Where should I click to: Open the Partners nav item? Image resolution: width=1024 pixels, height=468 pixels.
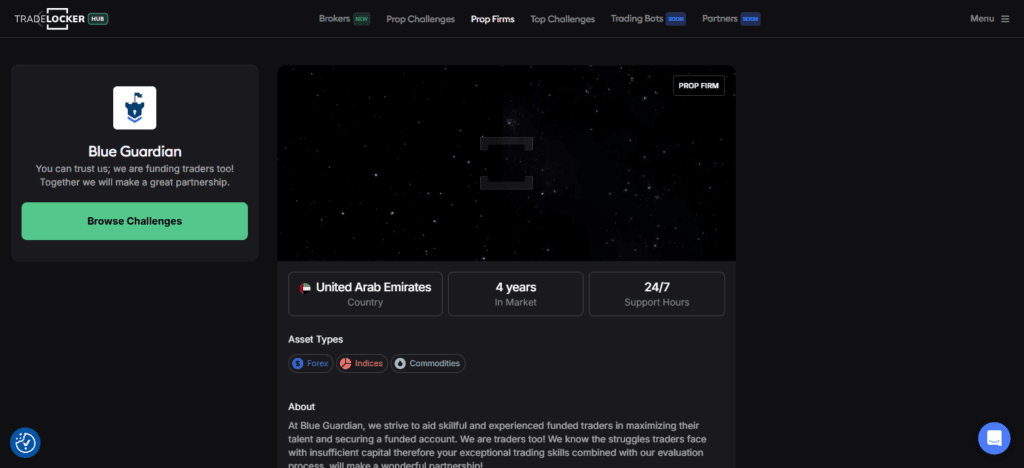point(720,19)
